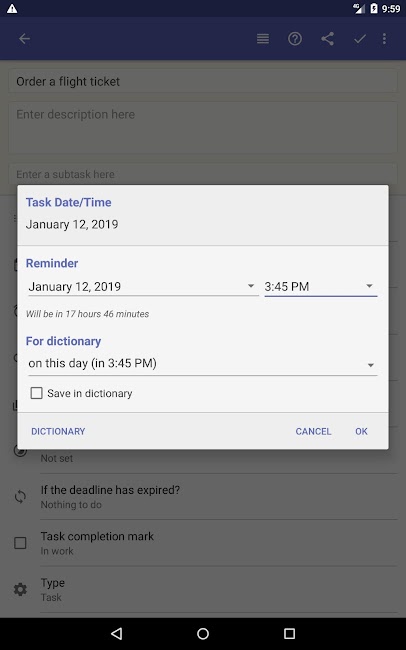Tap the share icon in toolbar
The width and height of the screenshot is (406, 650).
(x=327, y=39)
